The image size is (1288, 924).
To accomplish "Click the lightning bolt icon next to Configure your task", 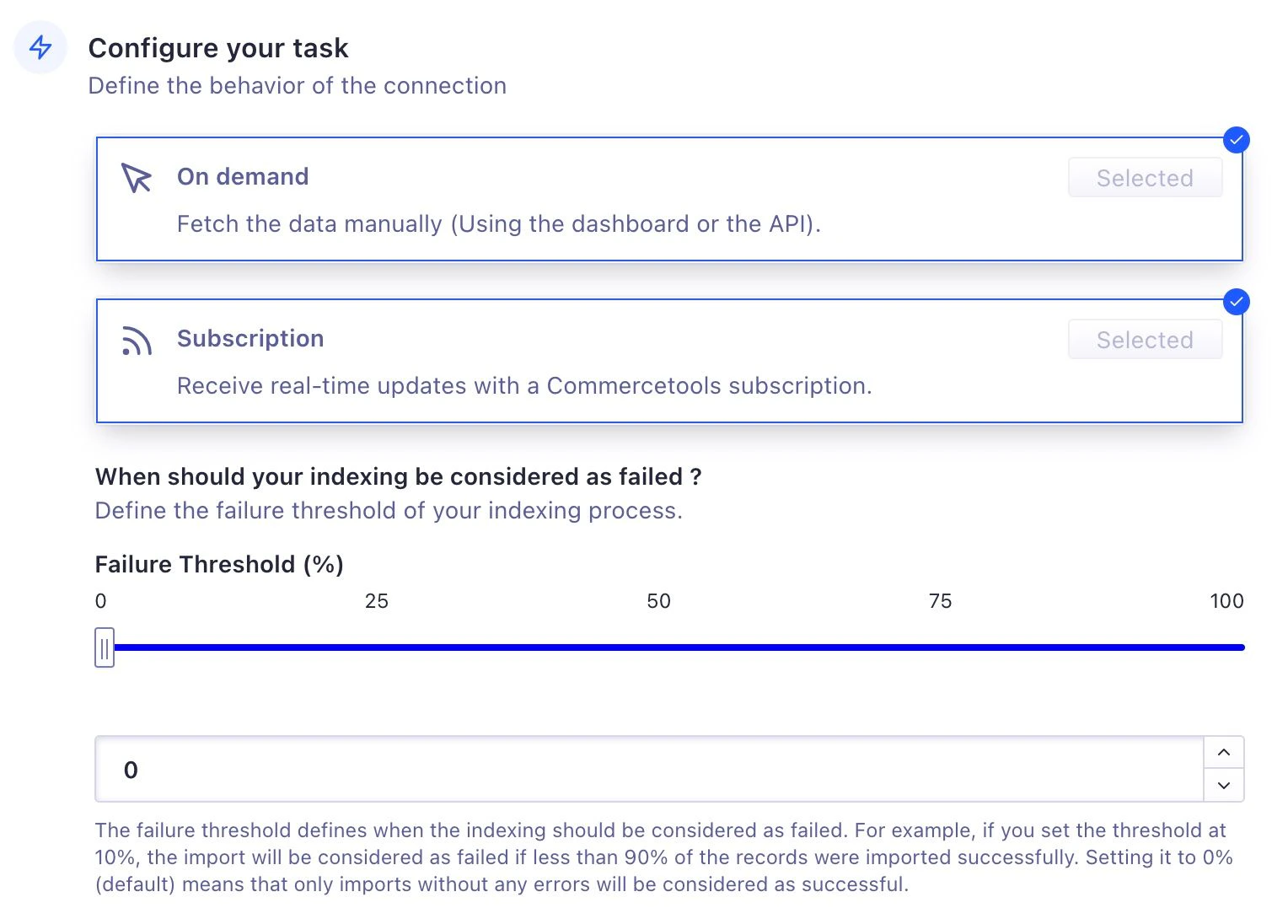I will click(40, 47).
